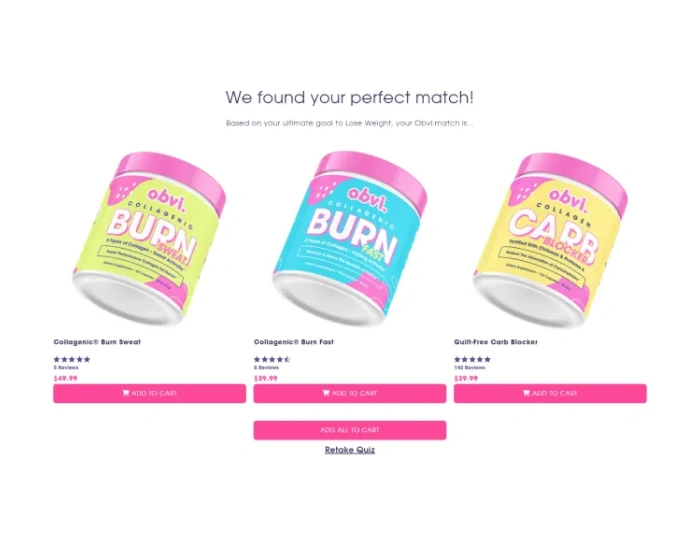The width and height of the screenshot is (700, 550).
Task: Click cart icon on Burn Fast button
Action: click(326, 393)
